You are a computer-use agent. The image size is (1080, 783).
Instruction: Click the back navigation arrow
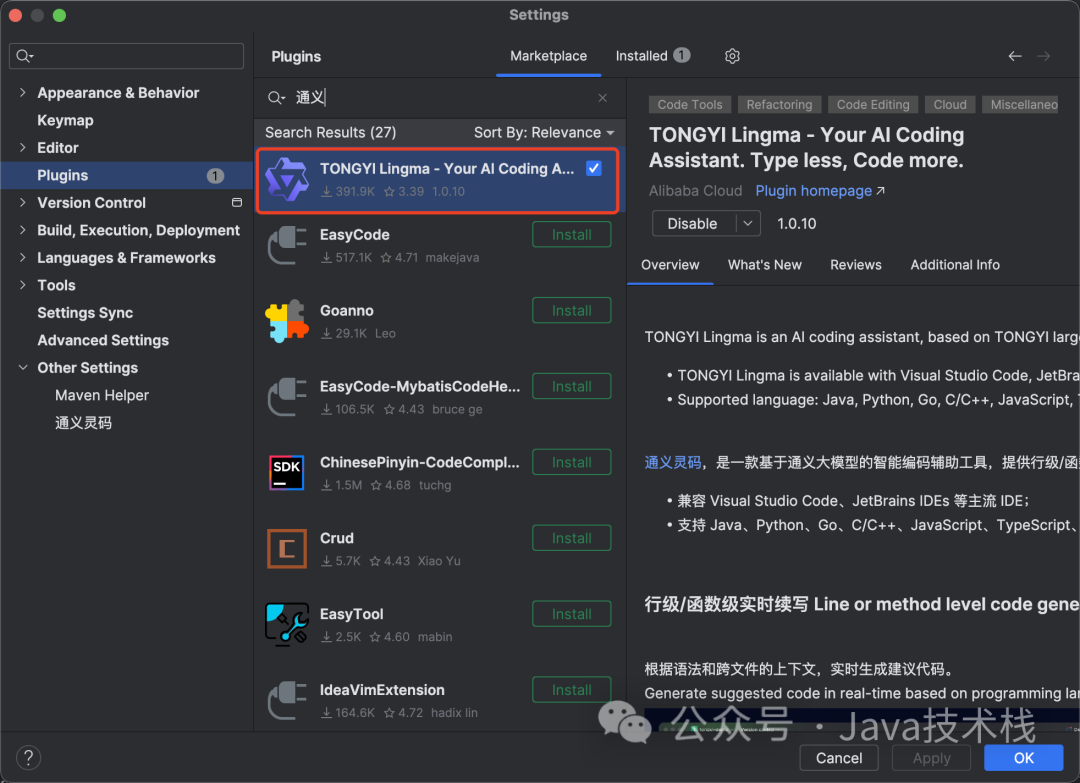click(1015, 56)
